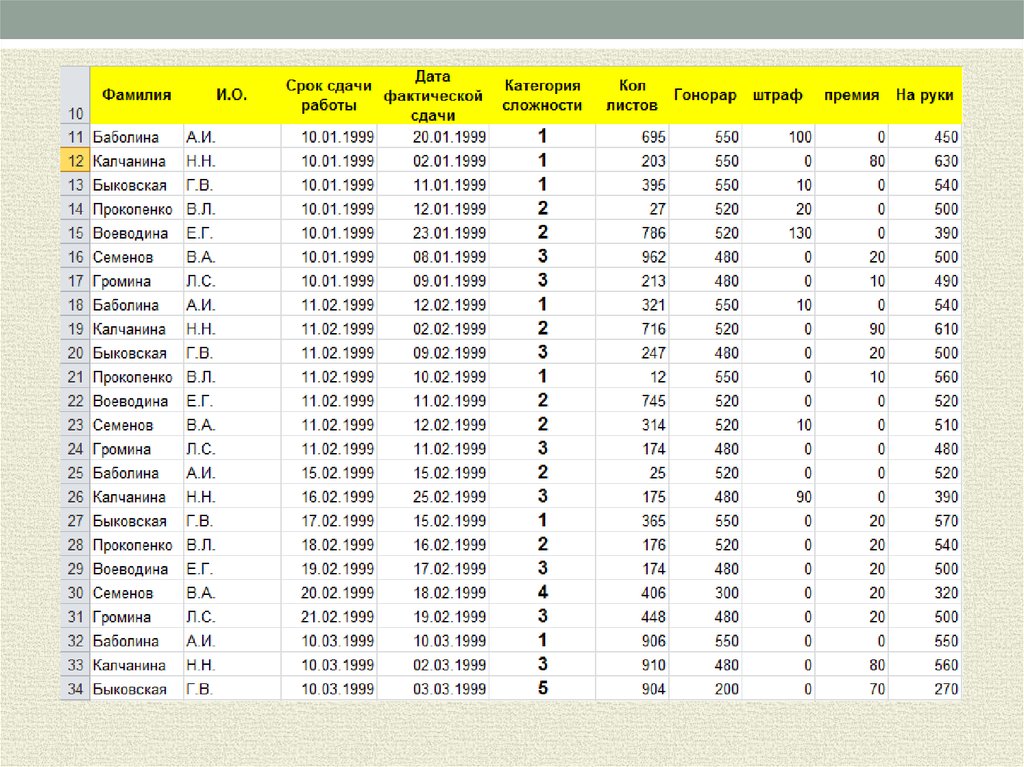Click the премия header cell

point(851,96)
